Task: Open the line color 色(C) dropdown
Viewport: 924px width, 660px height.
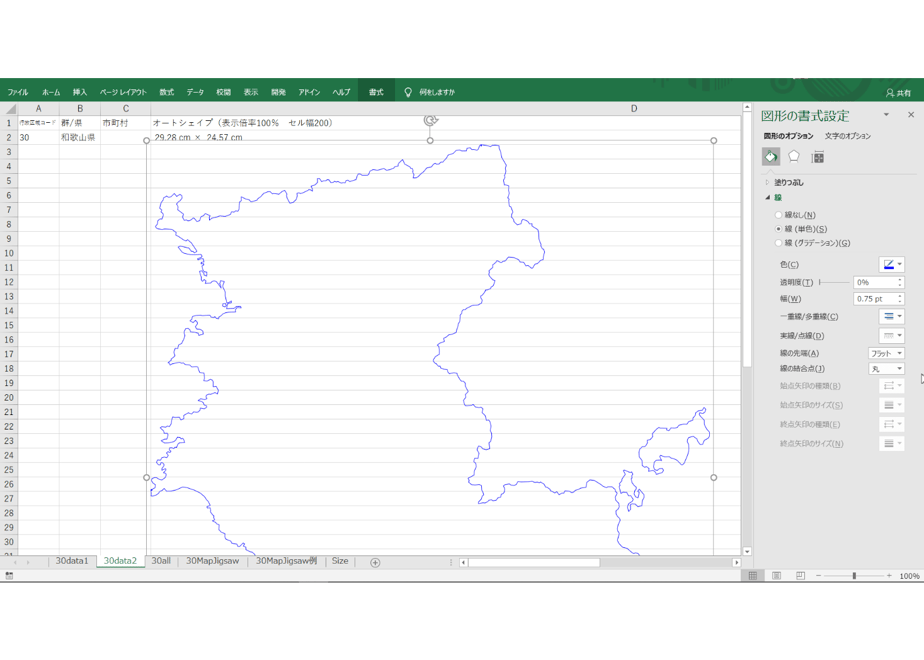Action: [x=892, y=265]
